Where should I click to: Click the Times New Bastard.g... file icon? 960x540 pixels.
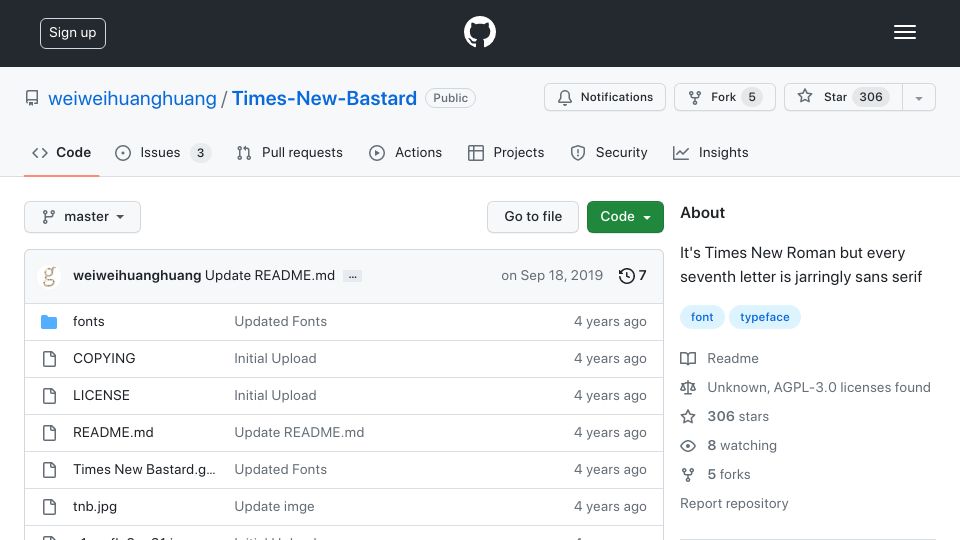(x=50, y=470)
